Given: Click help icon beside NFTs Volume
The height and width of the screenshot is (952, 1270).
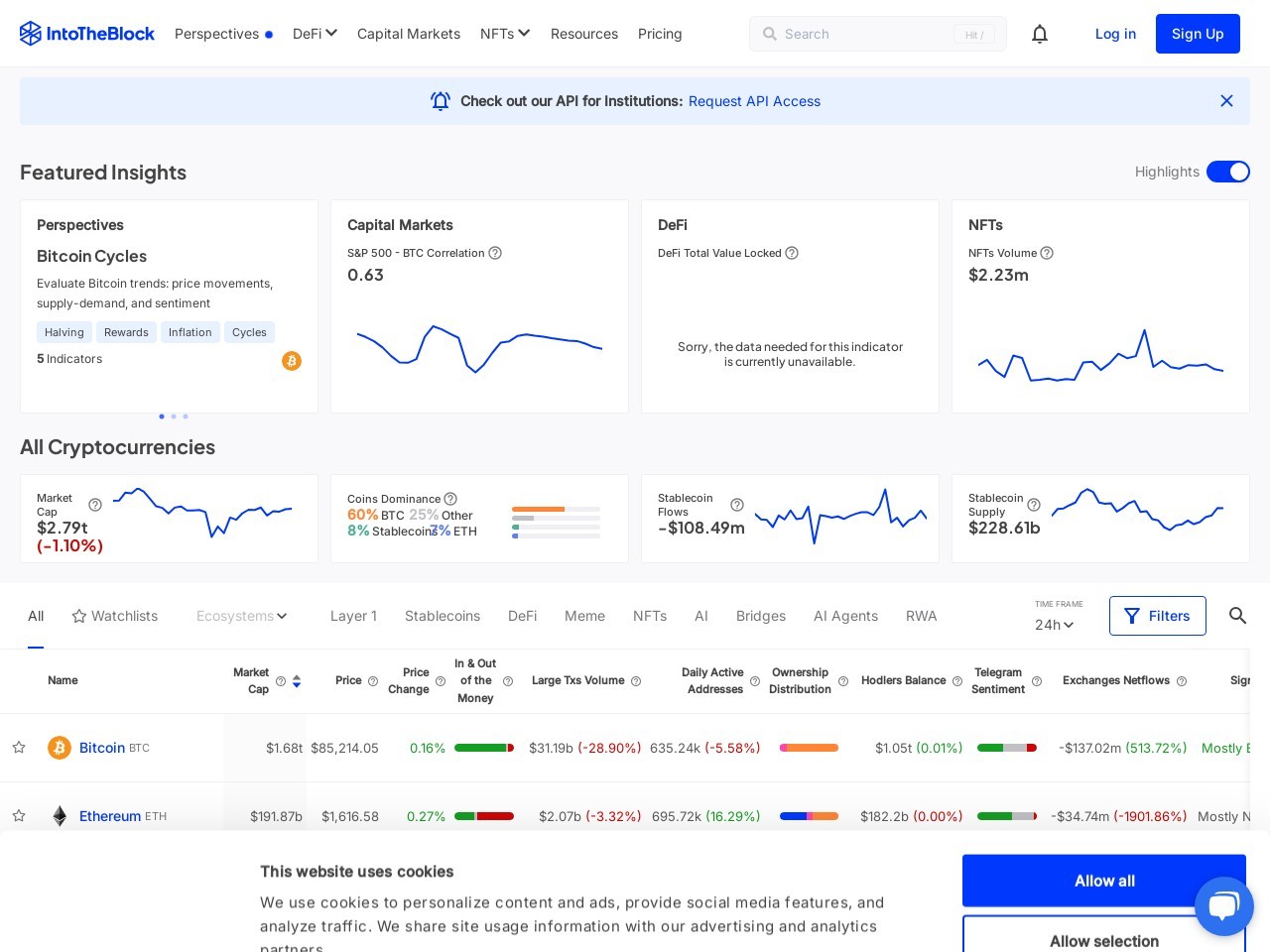Looking at the screenshot, I should coord(1047,253).
